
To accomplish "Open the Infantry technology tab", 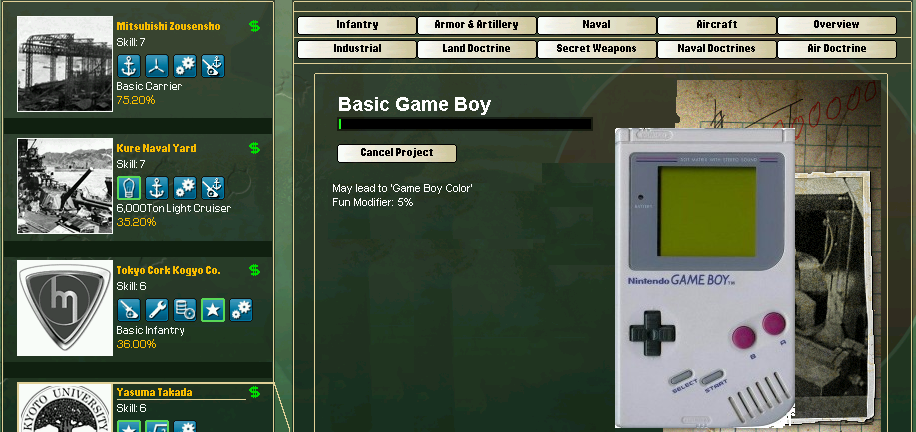I will pyautogui.click(x=357, y=25).
